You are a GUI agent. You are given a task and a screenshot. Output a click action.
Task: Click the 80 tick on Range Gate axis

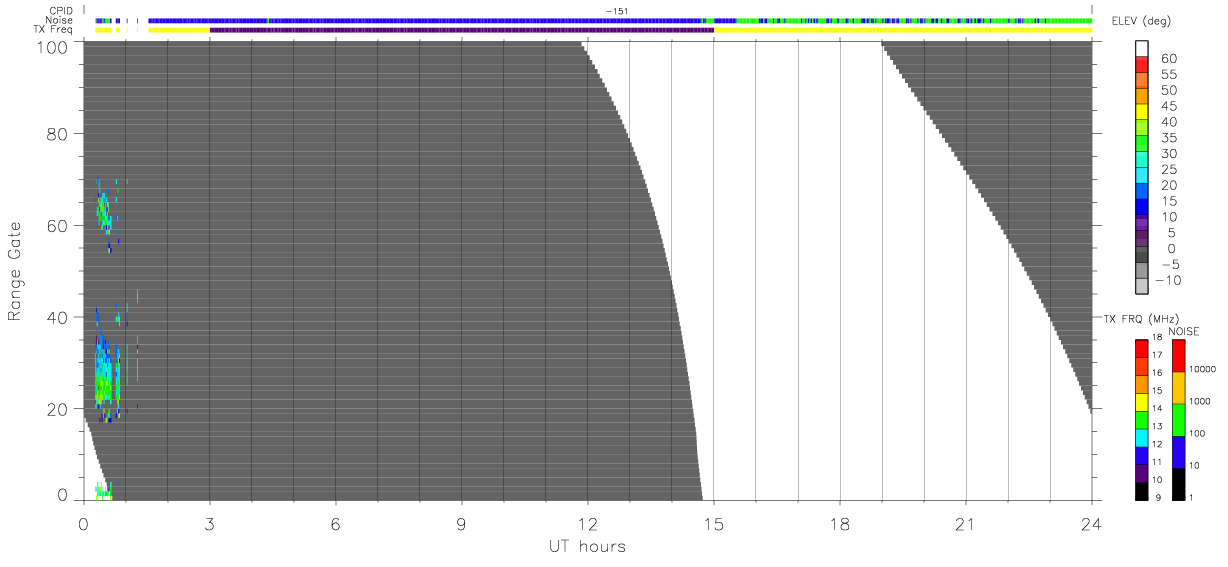tap(56, 134)
